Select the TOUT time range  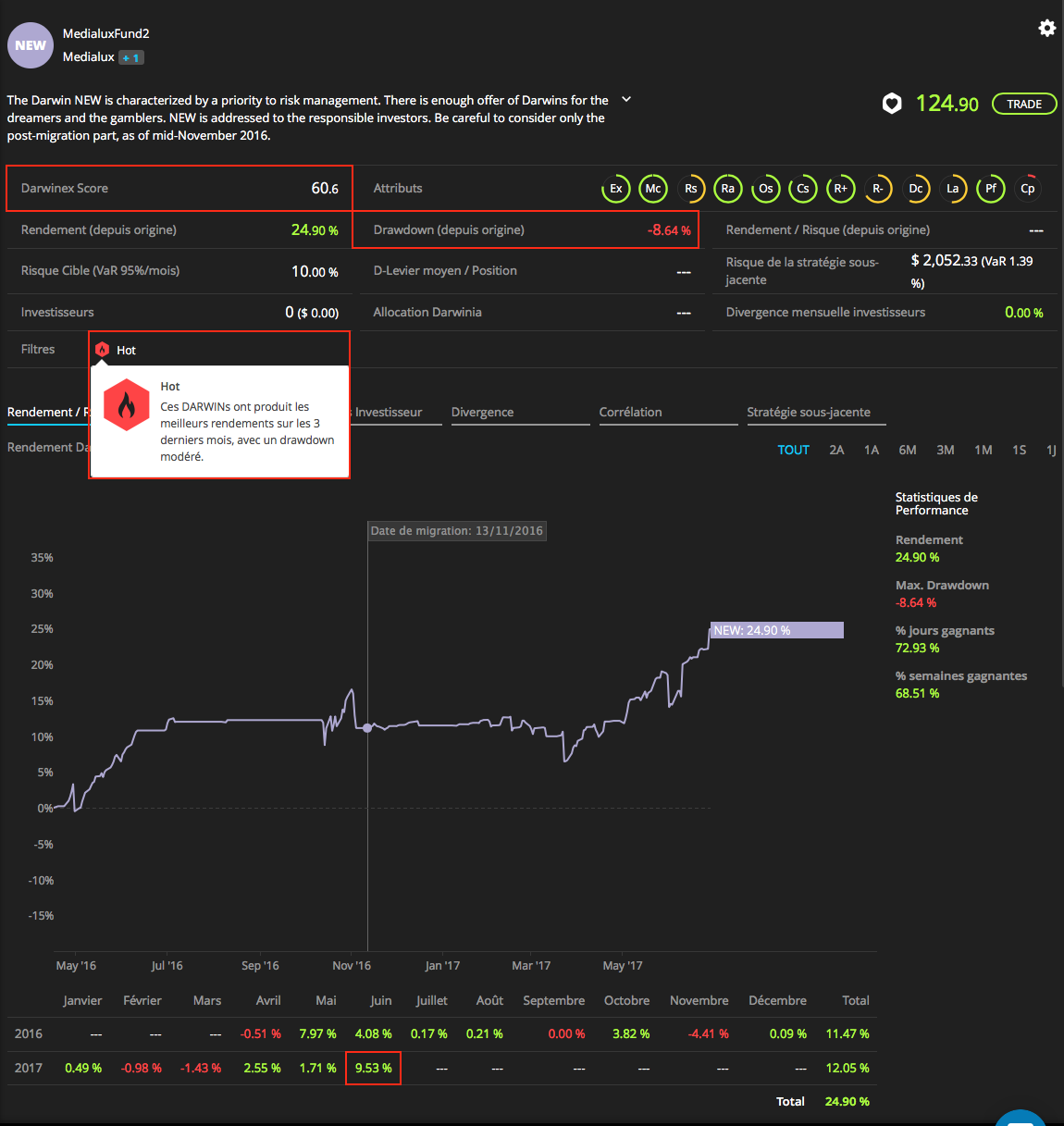click(794, 450)
